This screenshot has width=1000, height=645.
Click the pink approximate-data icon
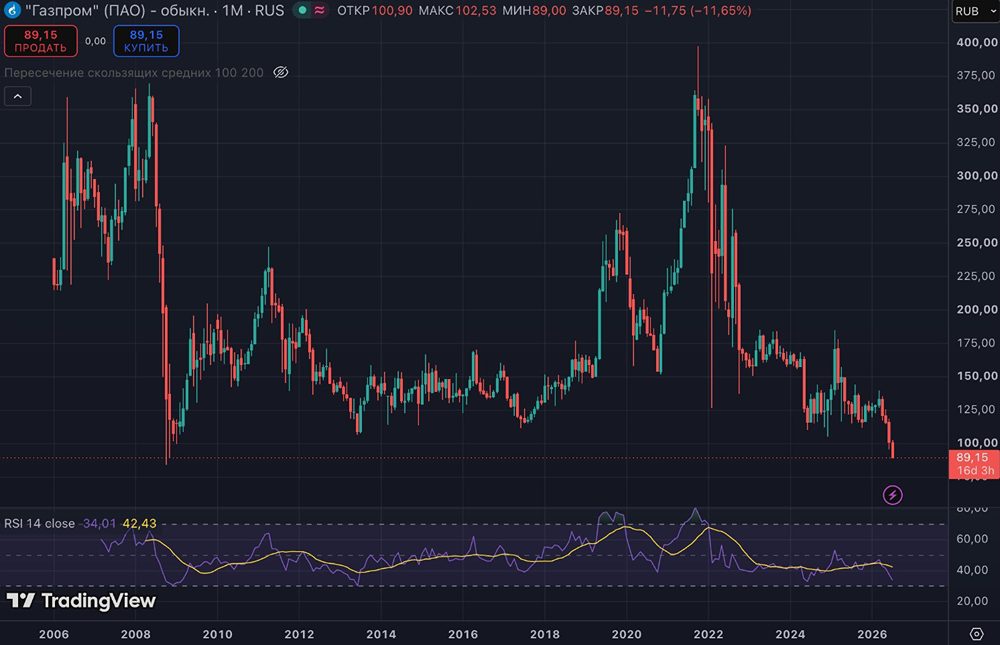[320, 10]
